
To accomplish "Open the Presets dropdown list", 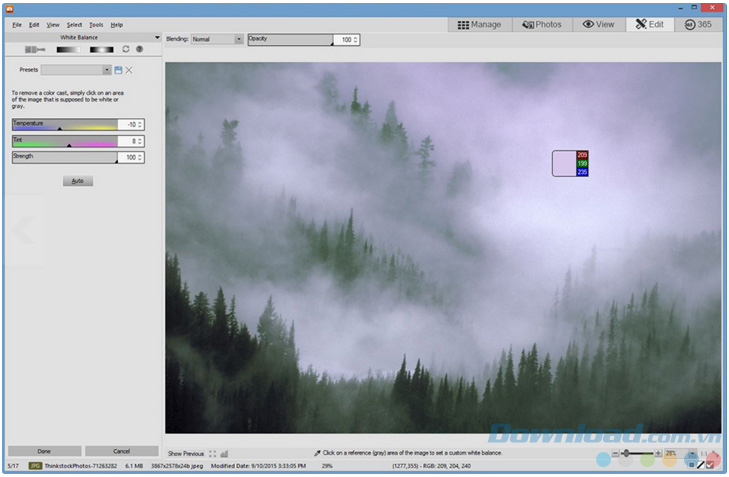I will [x=106, y=70].
